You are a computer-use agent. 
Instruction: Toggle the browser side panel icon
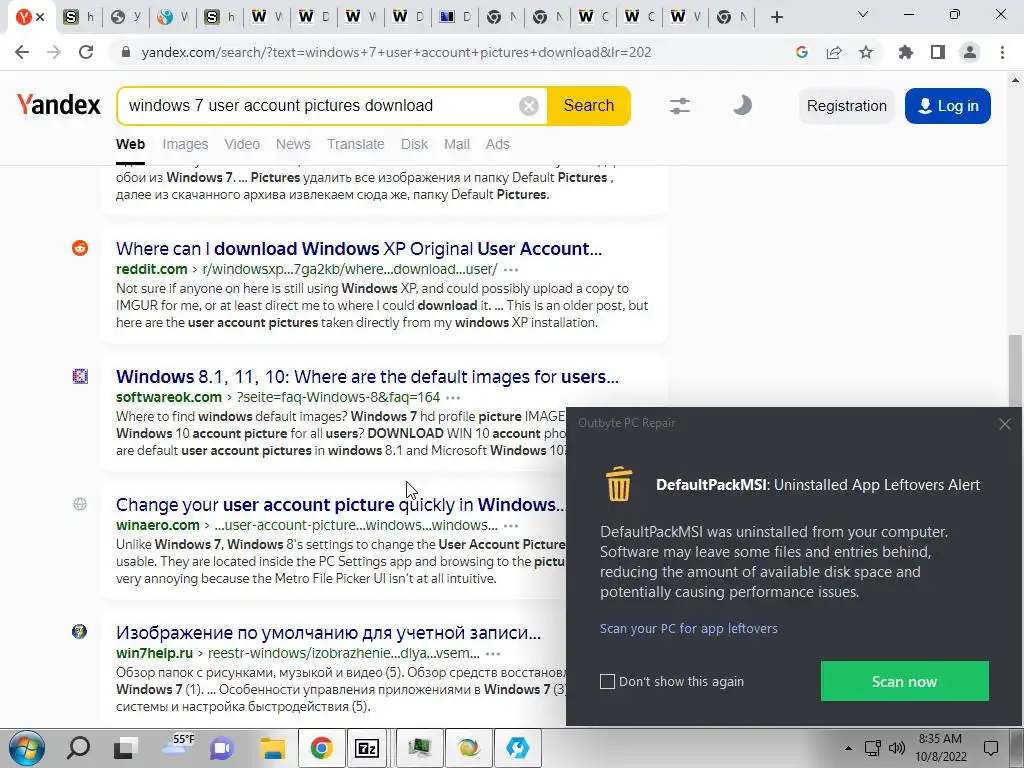pos(938,52)
